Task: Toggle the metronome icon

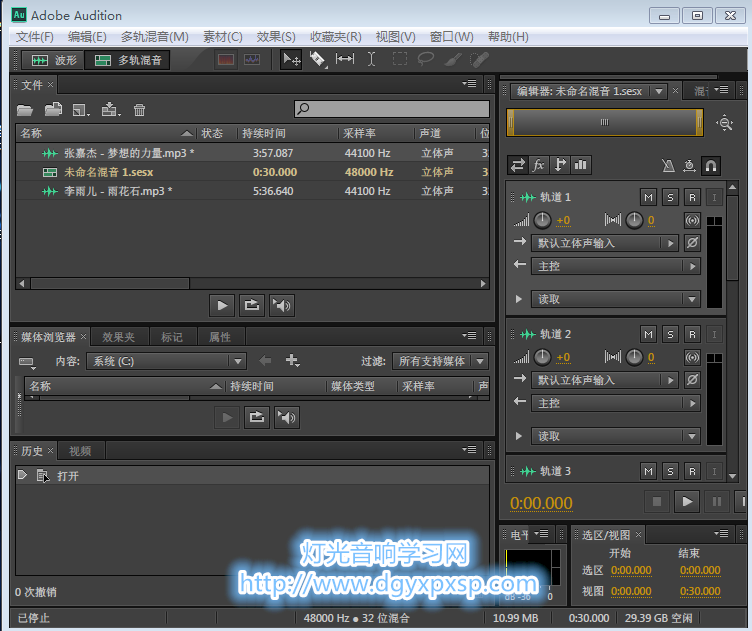Action: coord(668,166)
